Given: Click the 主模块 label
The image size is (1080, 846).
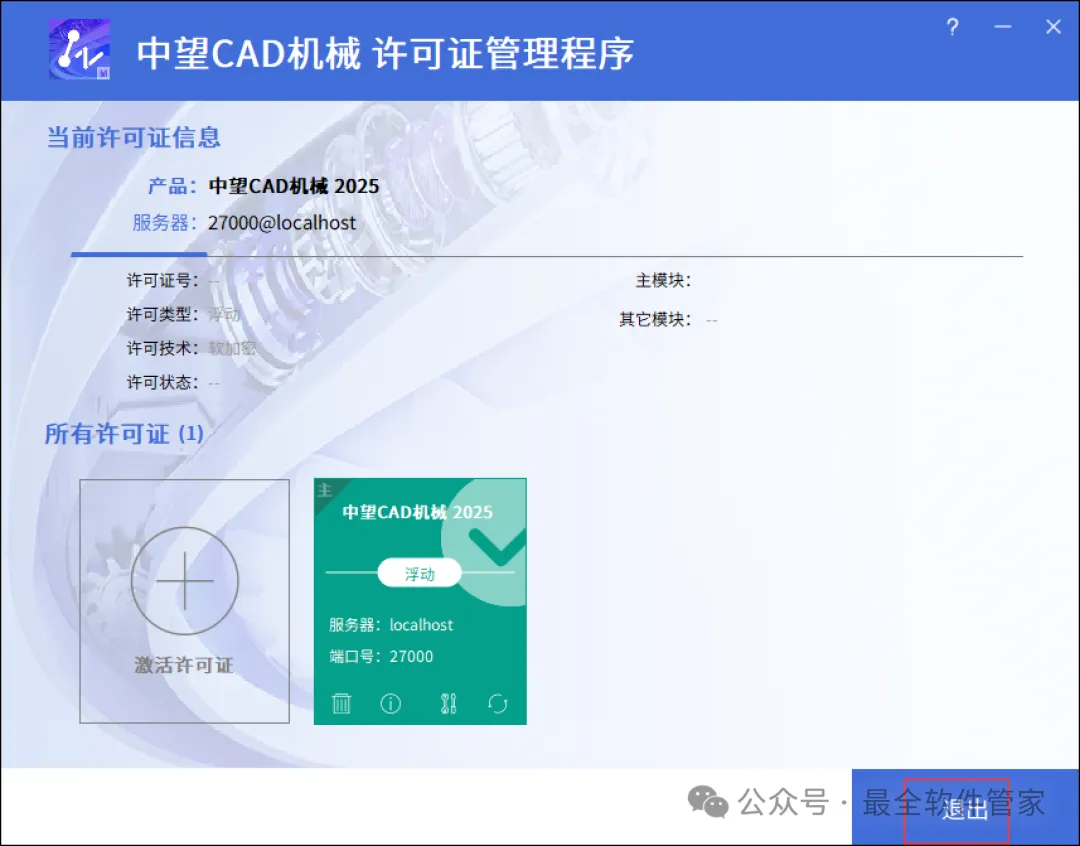Looking at the screenshot, I should (x=663, y=280).
